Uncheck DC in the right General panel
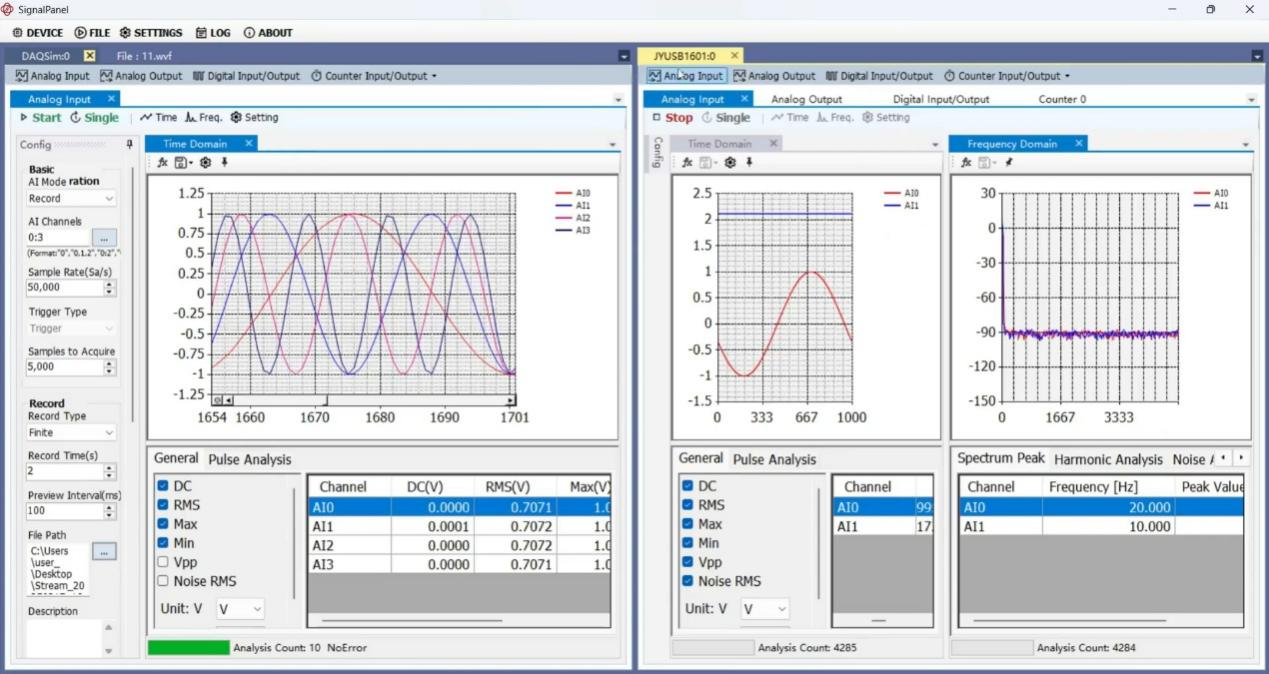Image resolution: width=1269 pixels, height=674 pixels. [x=687, y=486]
